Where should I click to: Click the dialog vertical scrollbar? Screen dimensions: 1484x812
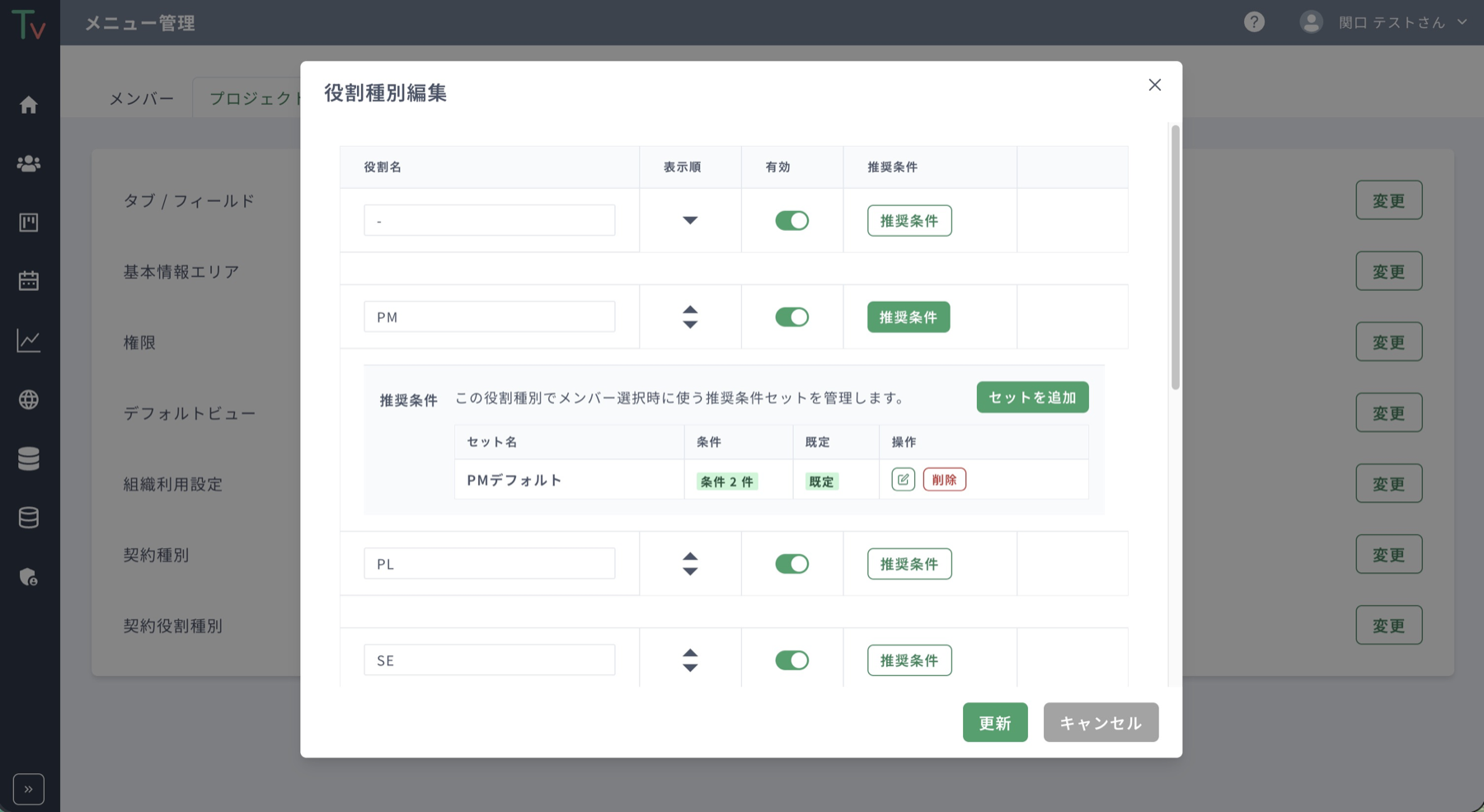1175,257
